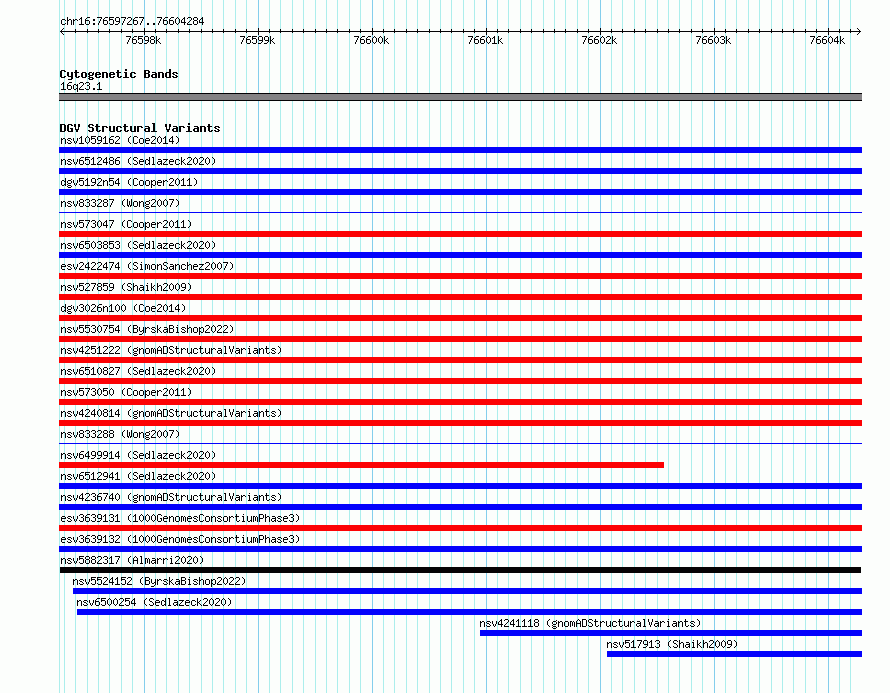
Task: Click the 76598k ruler tick label
Action: 143,40
